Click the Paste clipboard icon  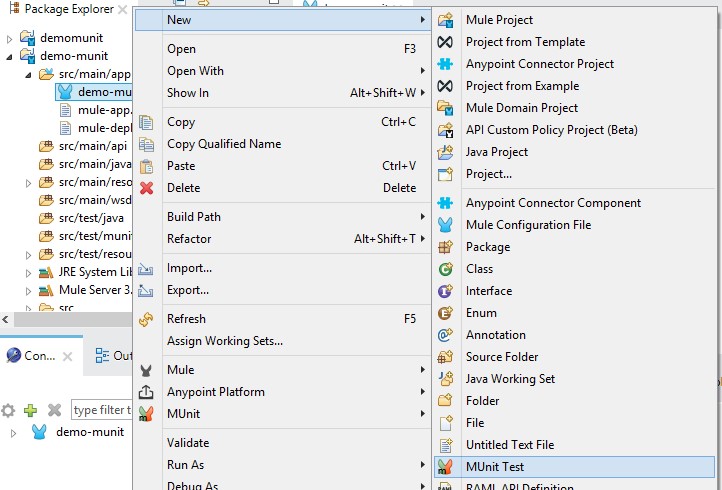(146, 166)
